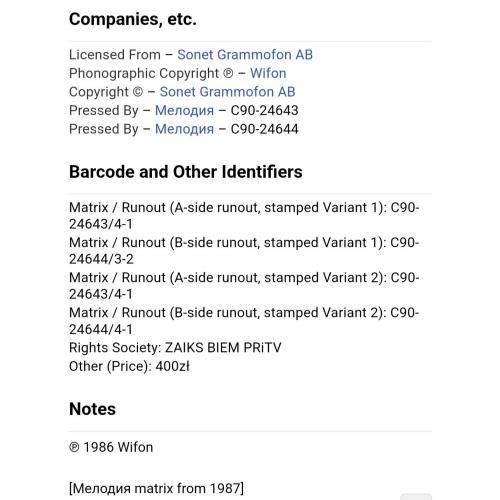Click the B-side runout Variant 2 matrix entry

tap(244, 321)
